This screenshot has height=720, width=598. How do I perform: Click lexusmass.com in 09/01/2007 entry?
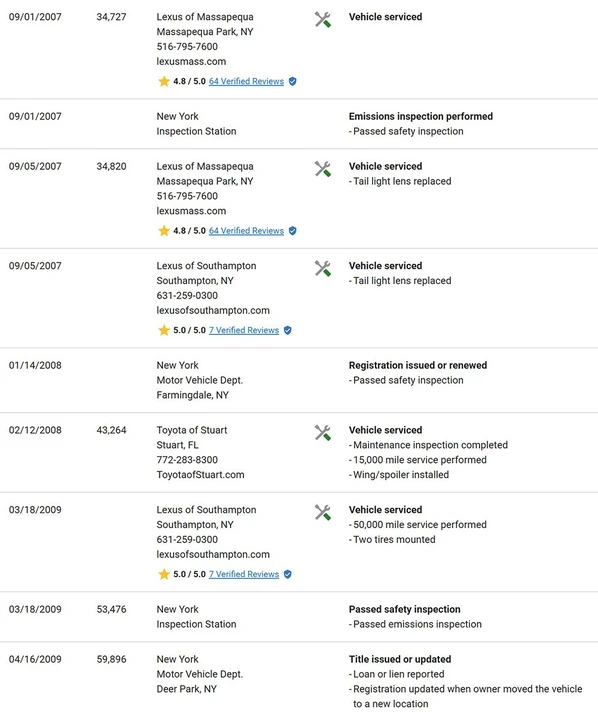(191, 62)
